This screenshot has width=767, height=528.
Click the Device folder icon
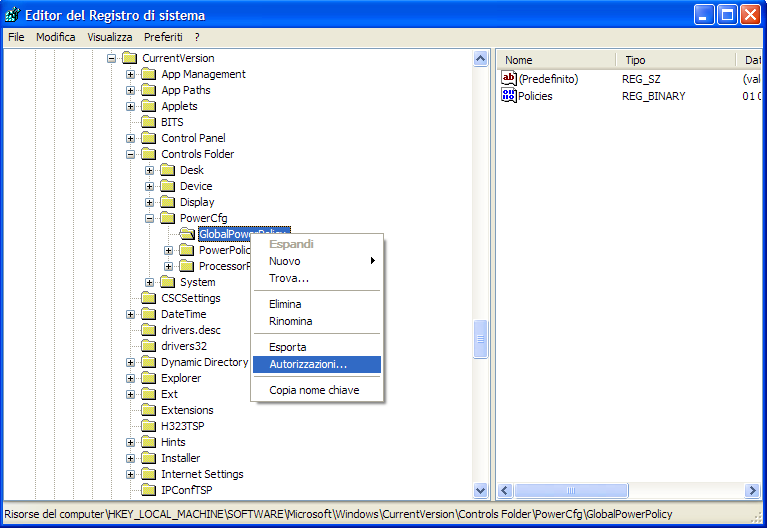168,186
